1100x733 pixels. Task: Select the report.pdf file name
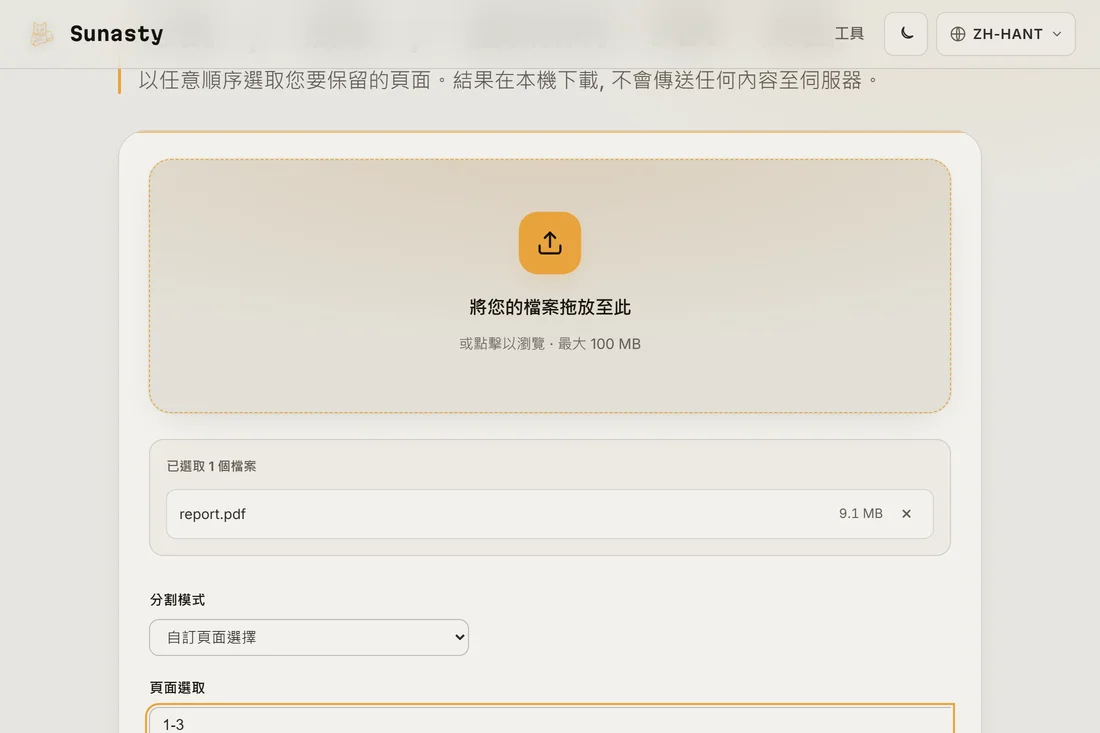(213, 514)
